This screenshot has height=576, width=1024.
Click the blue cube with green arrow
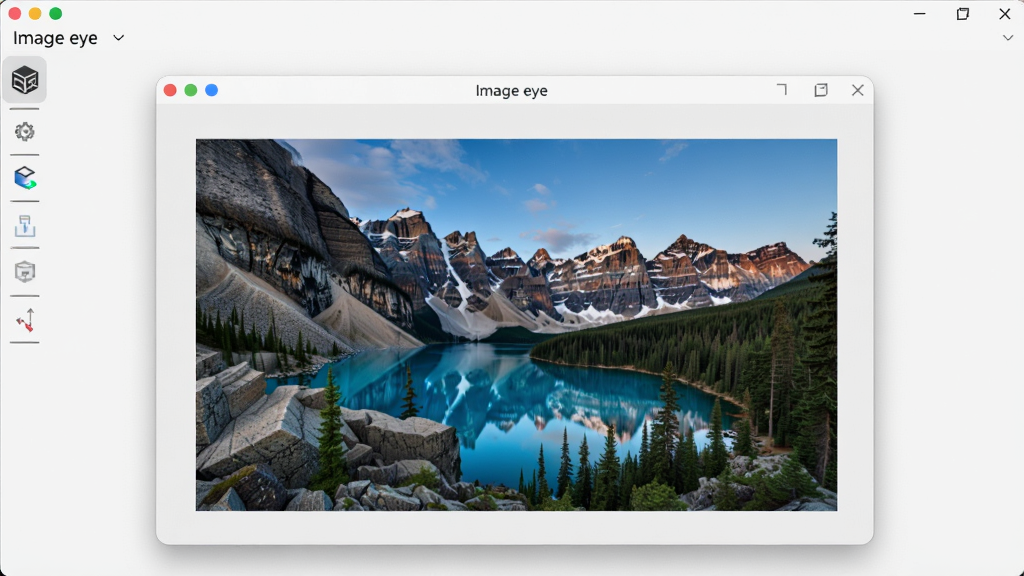25,178
